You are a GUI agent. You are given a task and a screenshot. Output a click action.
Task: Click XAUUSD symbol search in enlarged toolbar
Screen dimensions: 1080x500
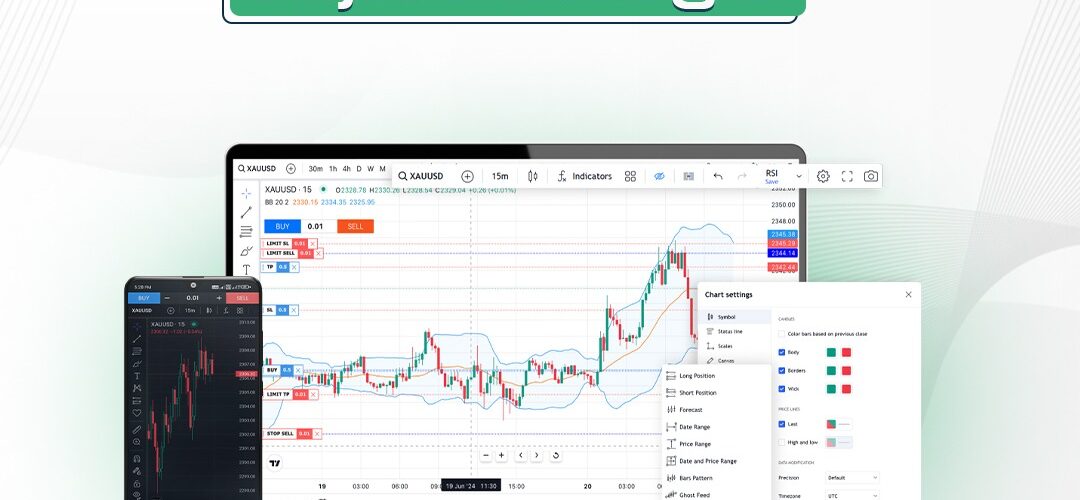[421, 176]
